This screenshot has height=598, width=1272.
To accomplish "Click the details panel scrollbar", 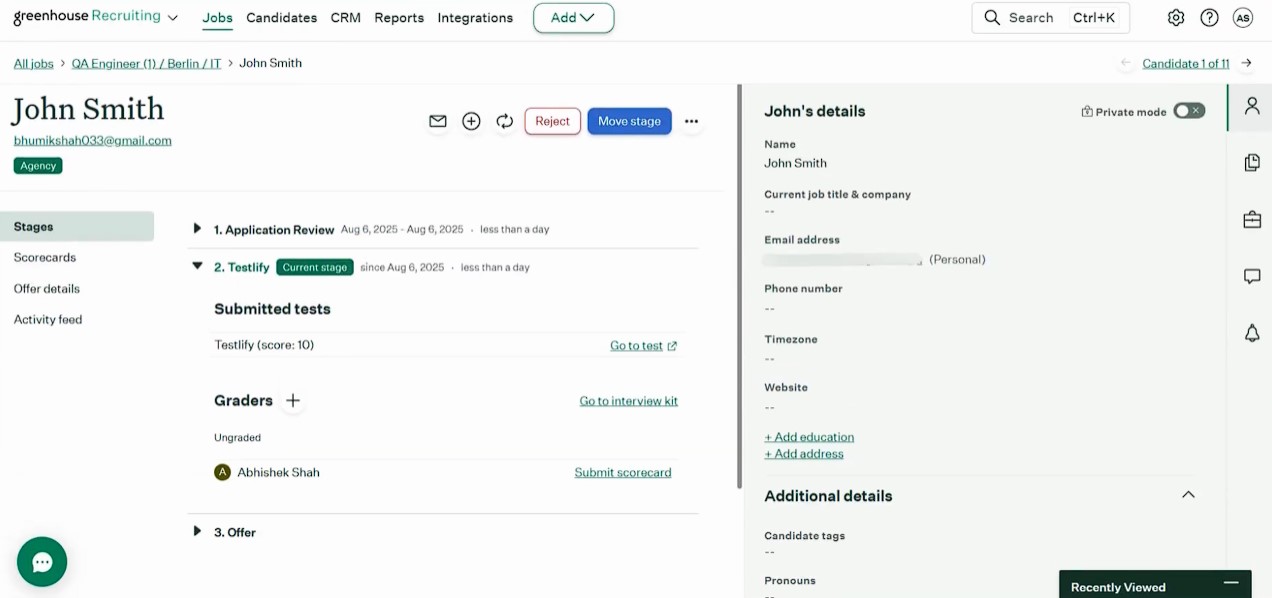I will [740, 285].
